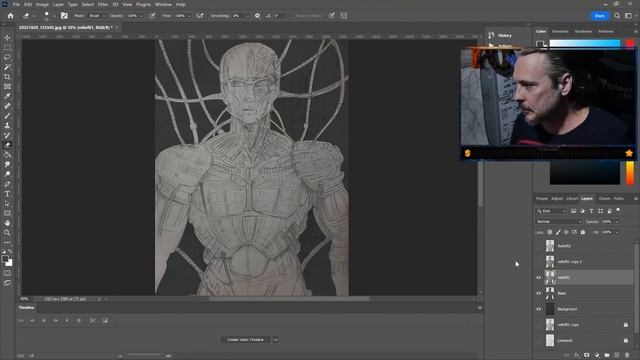Select the History Brush tool
The height and width of the screenshot is (360, 640).
pos(7,136)
